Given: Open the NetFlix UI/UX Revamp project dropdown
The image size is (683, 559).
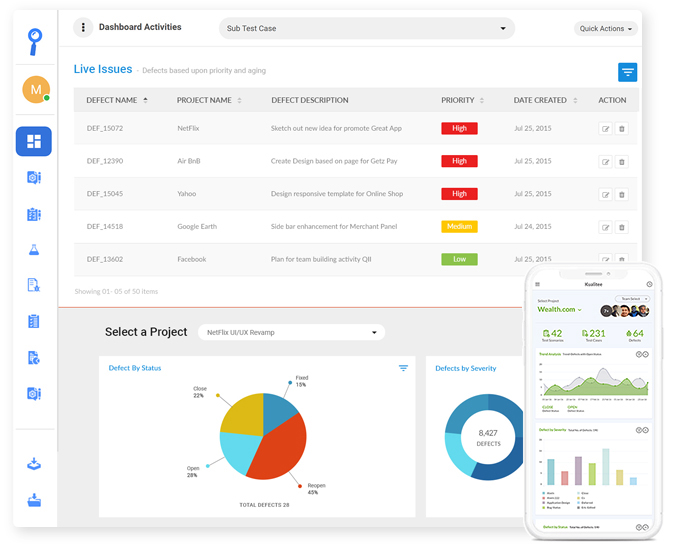Looking at the screenshot, I should [x=291, y=332].
